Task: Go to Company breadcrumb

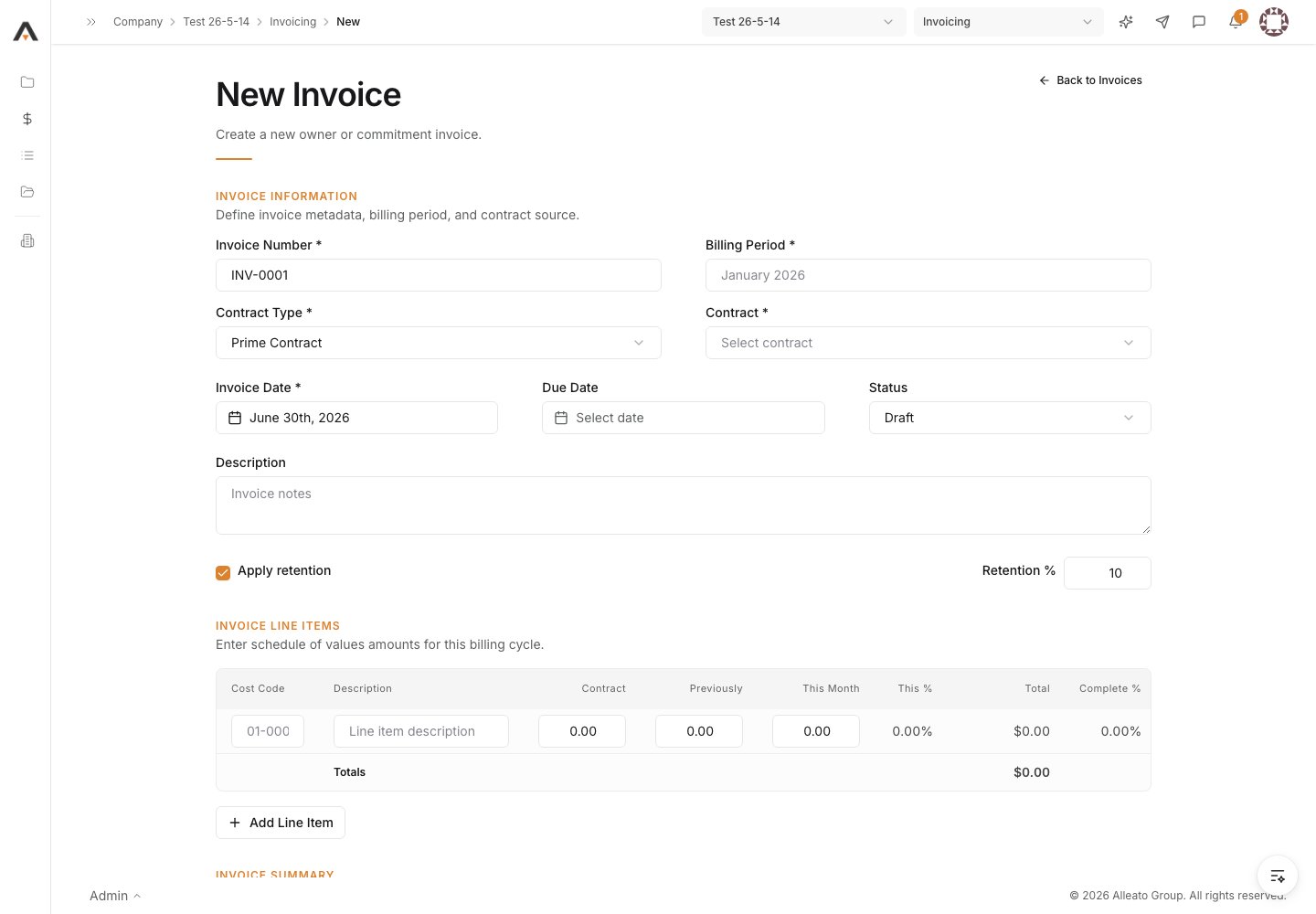Action: coord(138,22)
